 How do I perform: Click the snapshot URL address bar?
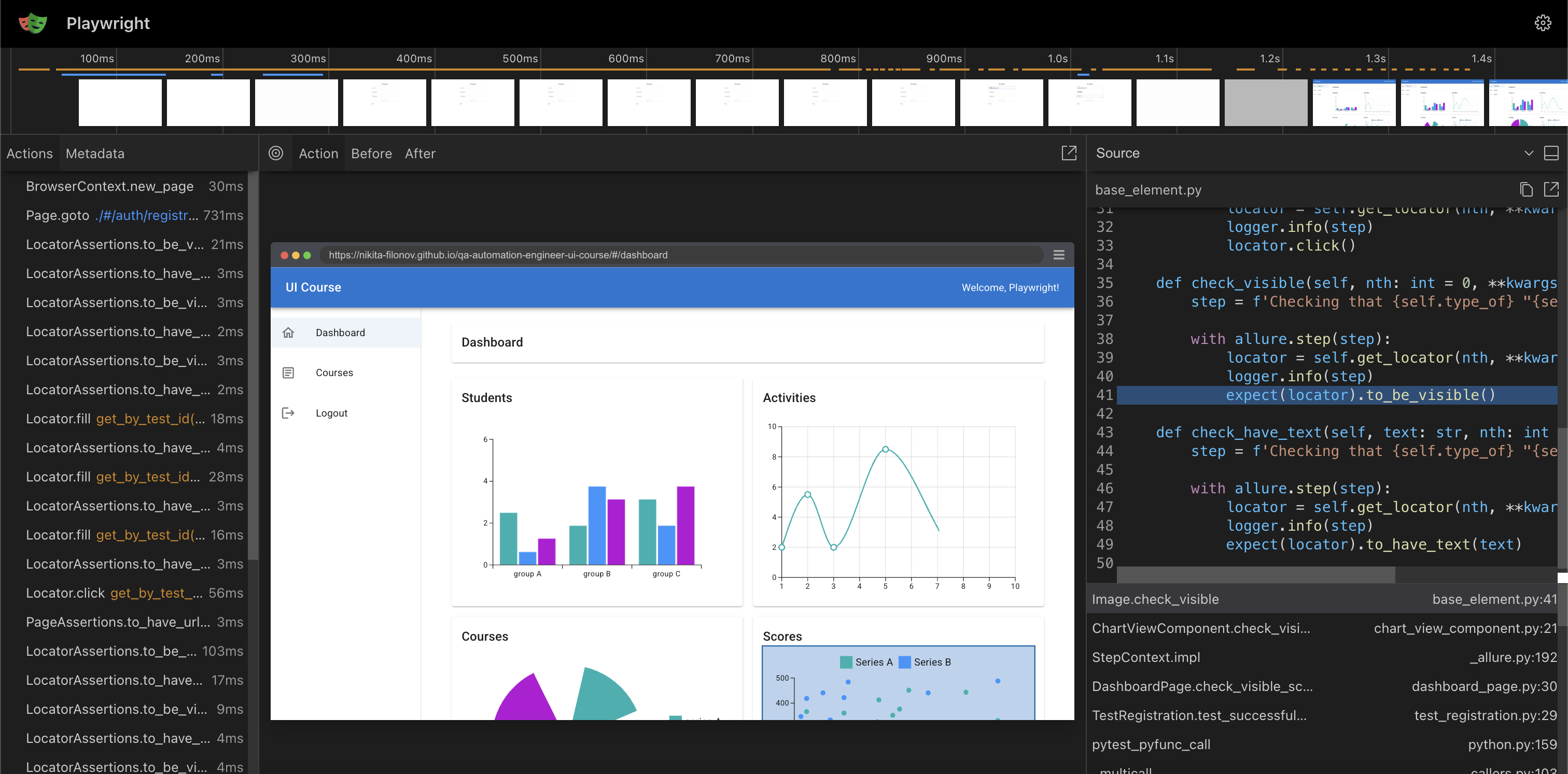[x=682, y=255]
